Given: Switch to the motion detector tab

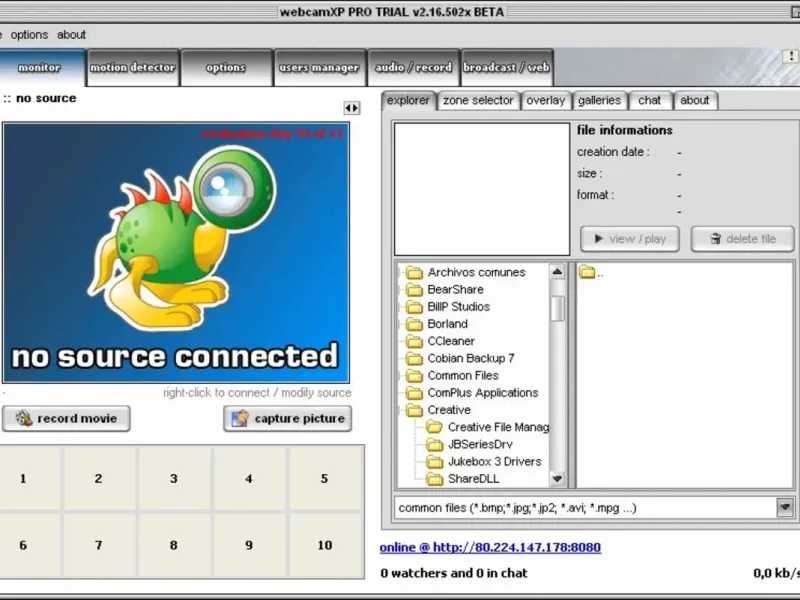Looking at the screenshot, I should [x=133, y=67].
